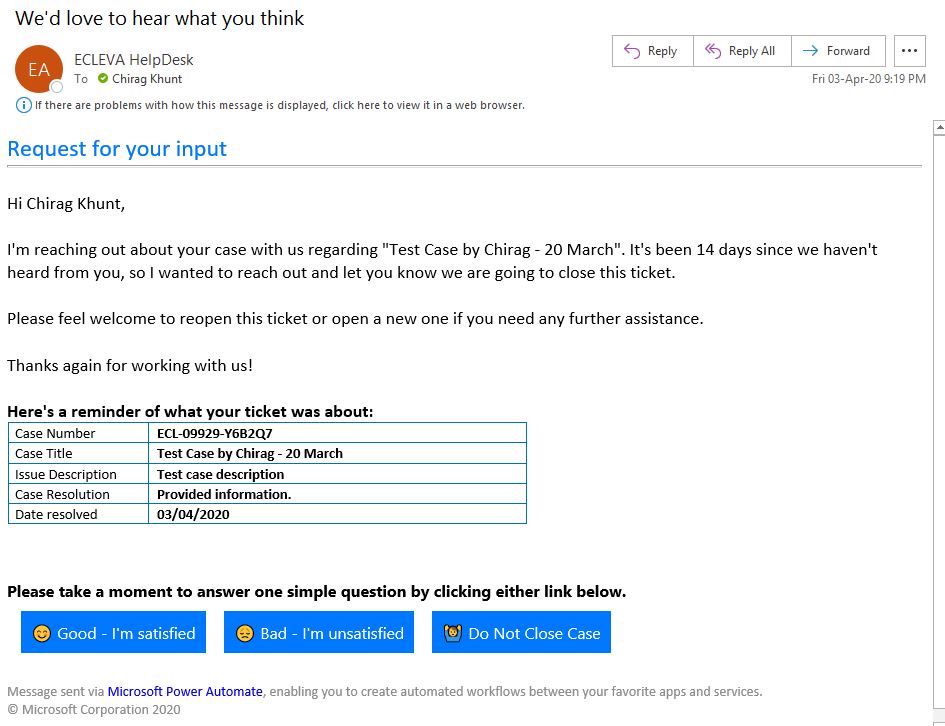Click the green presence icon by Chirag Khunt

103,78
